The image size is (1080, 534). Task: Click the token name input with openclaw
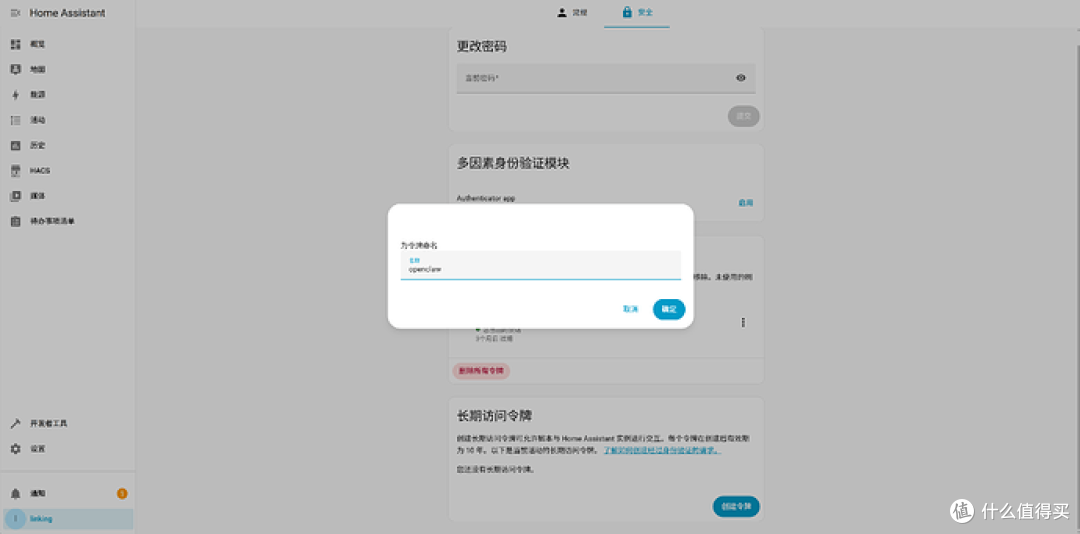[541, 265]
